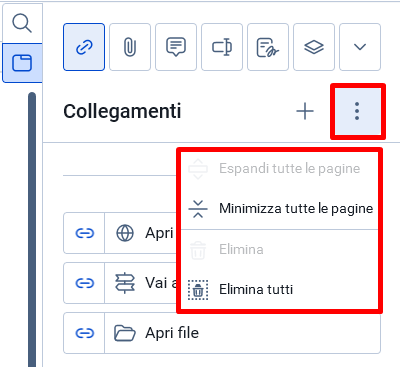Switch to the Links panel tab

click(84, 47)
